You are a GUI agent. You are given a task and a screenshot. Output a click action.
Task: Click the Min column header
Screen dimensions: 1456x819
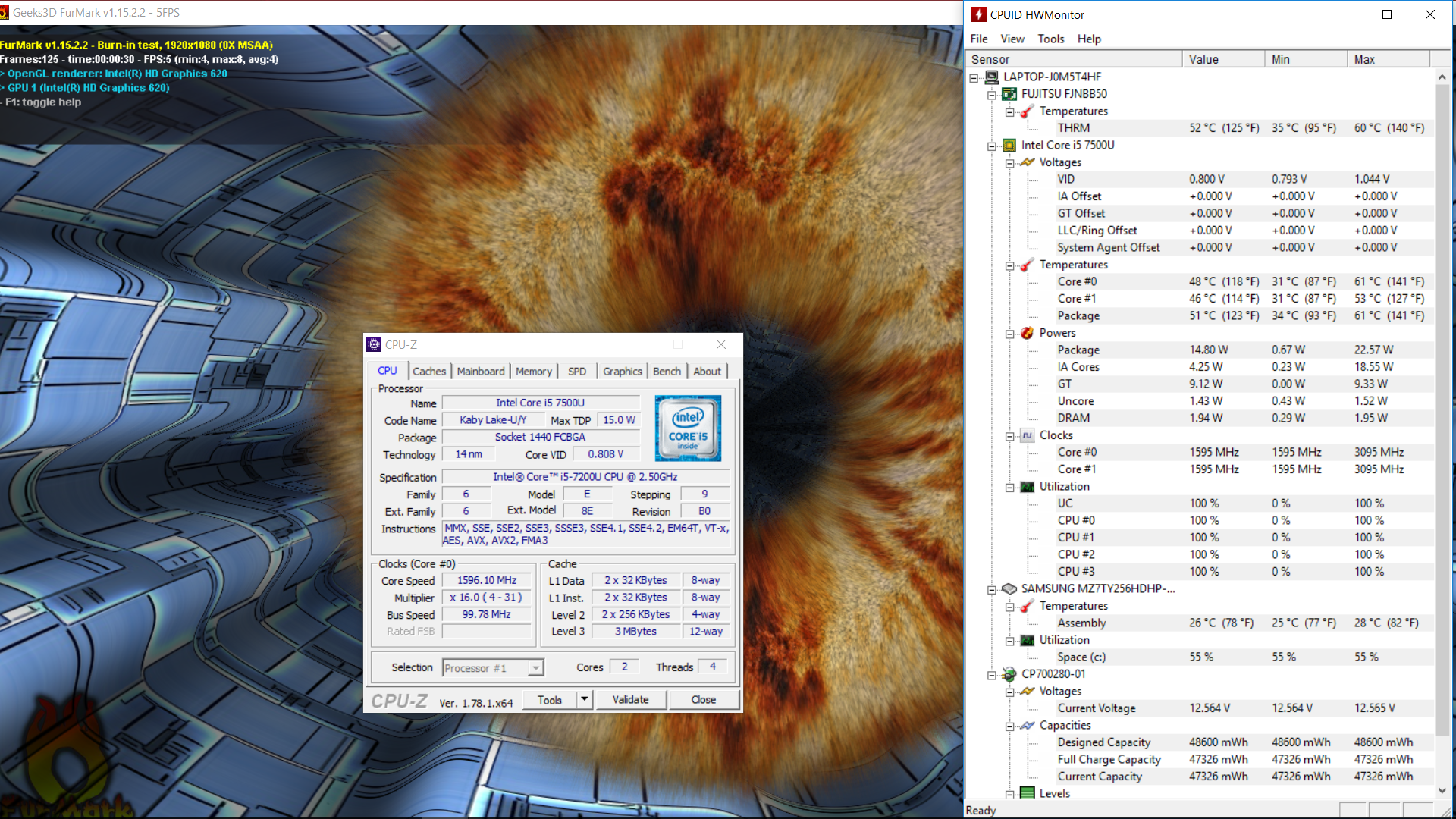1306,59
